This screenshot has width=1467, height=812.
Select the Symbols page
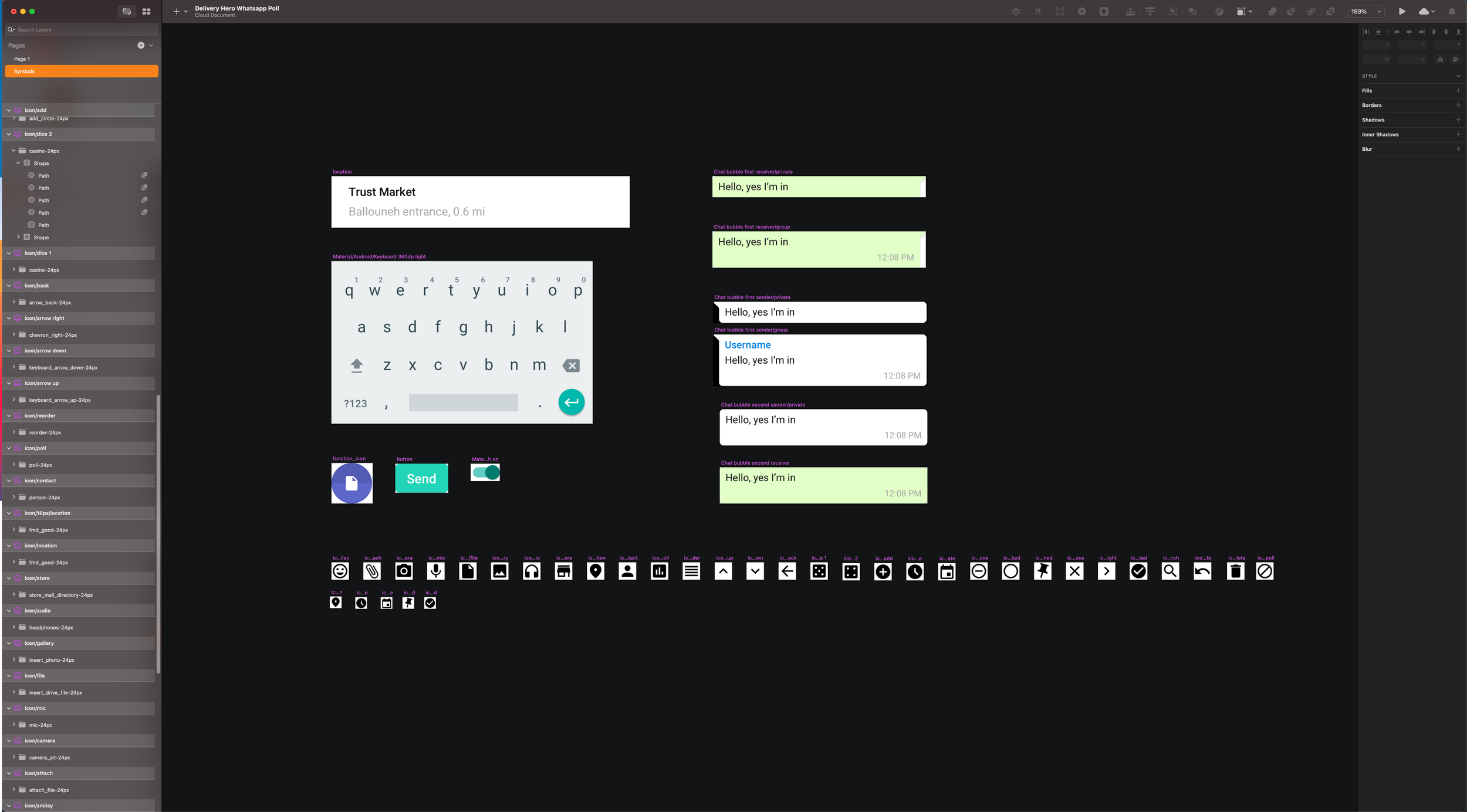pos(82,72)
